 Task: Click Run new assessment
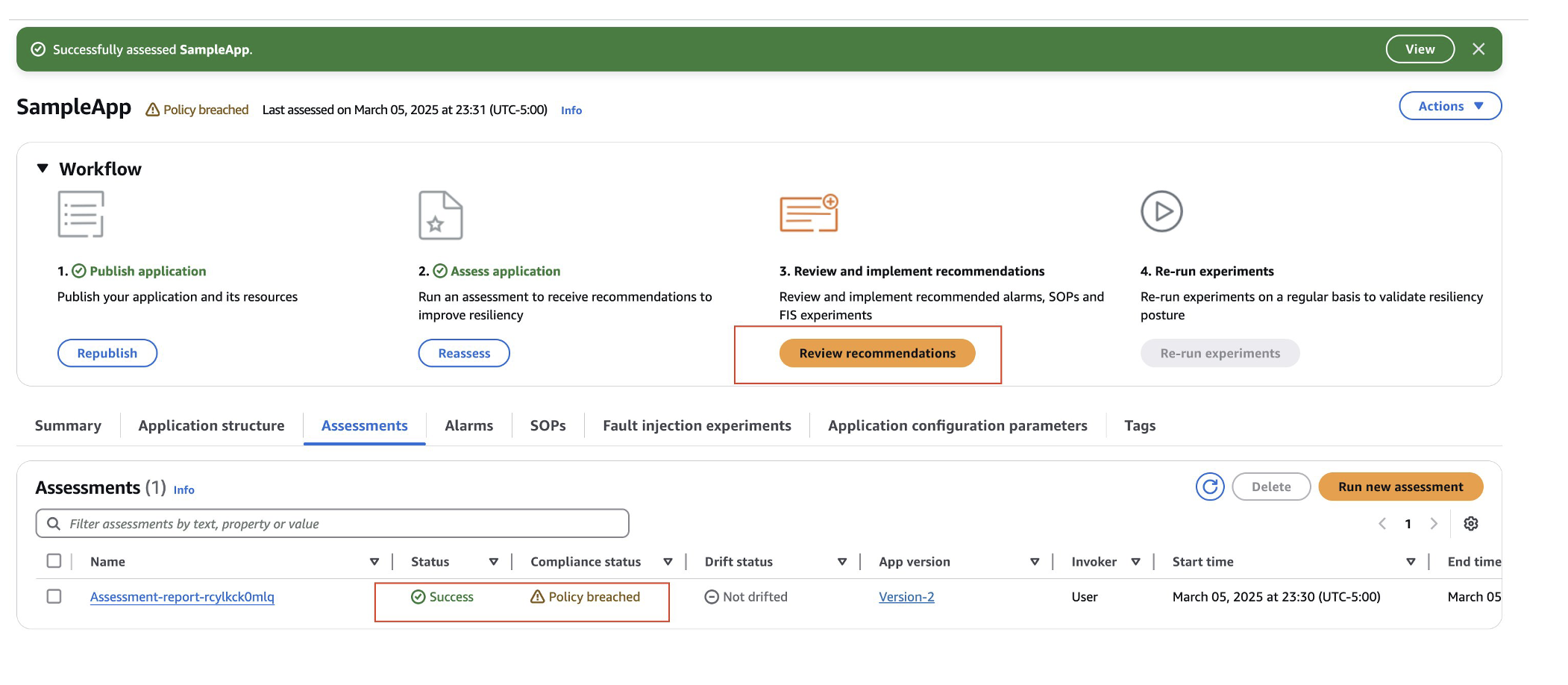coord(1400,486)
